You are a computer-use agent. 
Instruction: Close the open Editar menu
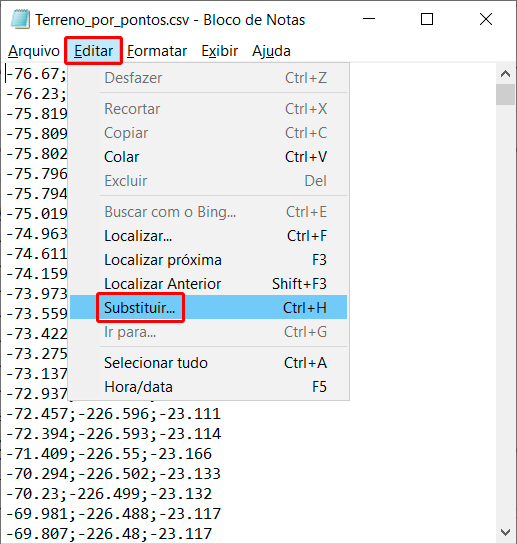click(93, 51)
